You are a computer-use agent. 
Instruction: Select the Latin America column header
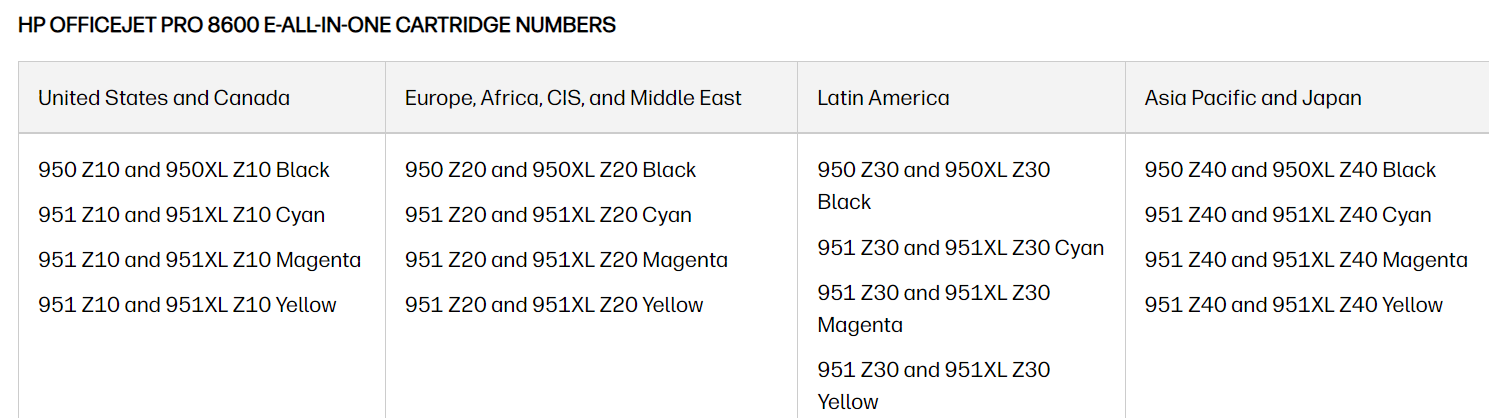point(883,98)
